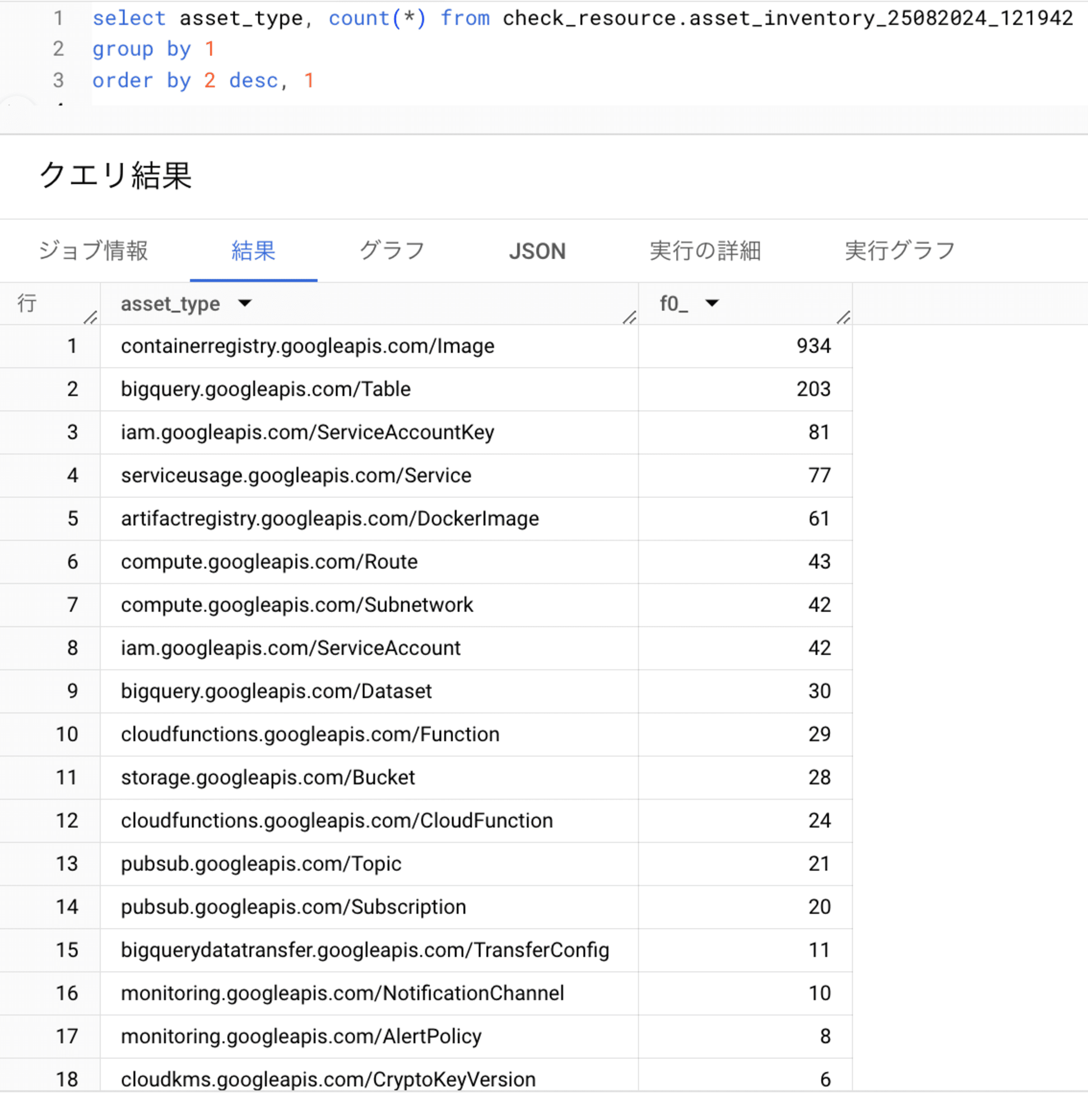1088x1120 pixels.
Task: Click the count value 11 in row 15
Action: coord(819,950)
